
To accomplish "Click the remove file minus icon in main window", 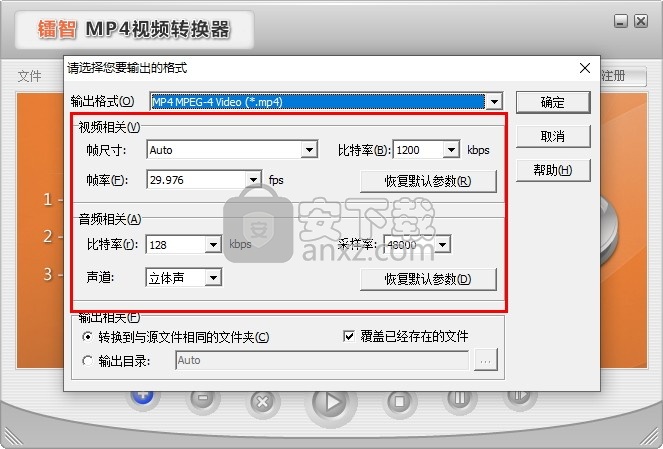I will (203, 399).
